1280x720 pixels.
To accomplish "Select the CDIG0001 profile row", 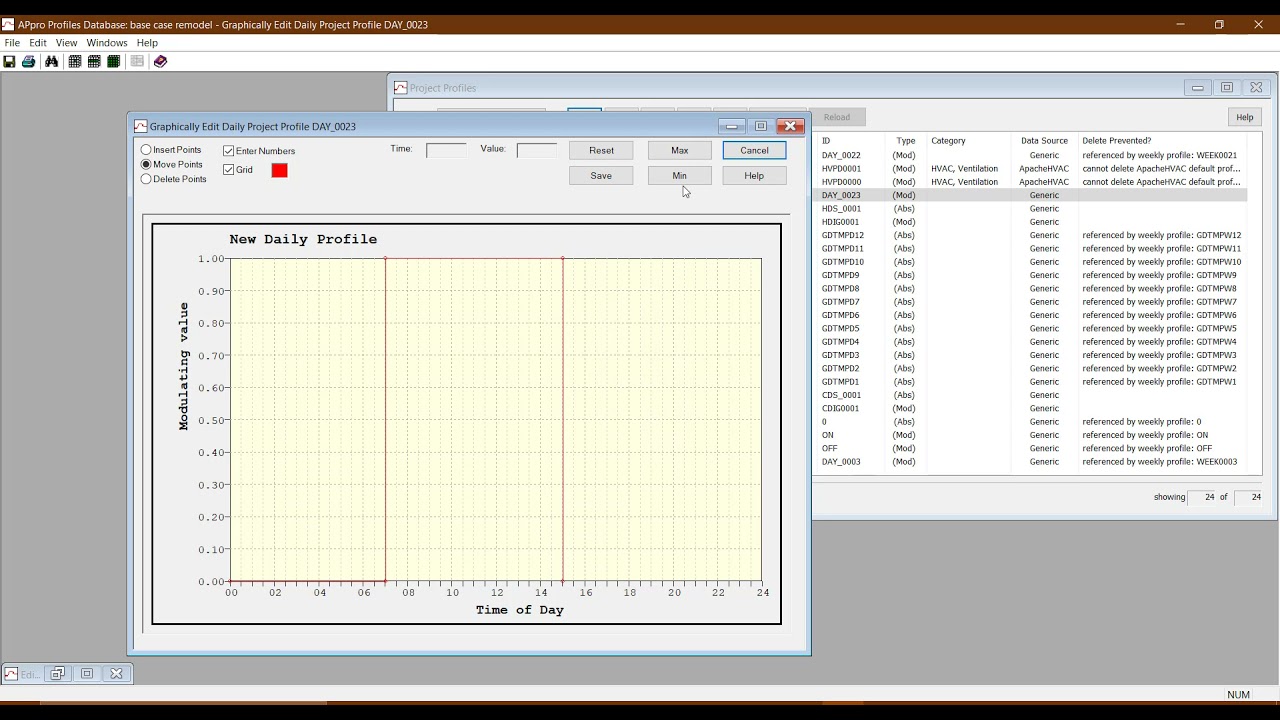I will click(x=1030, y=409).
